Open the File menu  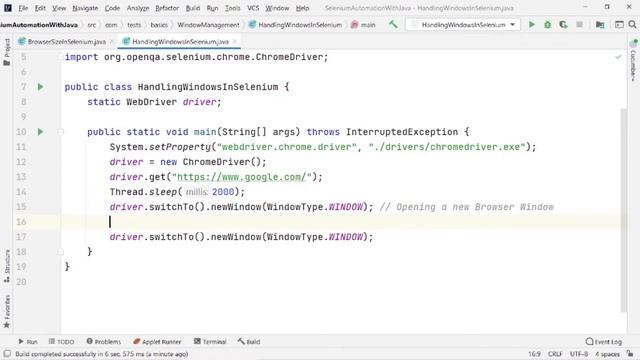click(23, 8)
